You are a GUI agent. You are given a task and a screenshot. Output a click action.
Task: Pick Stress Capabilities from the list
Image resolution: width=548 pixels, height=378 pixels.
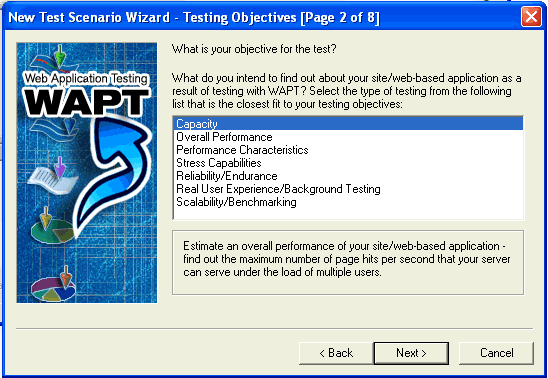pos(348,163)
